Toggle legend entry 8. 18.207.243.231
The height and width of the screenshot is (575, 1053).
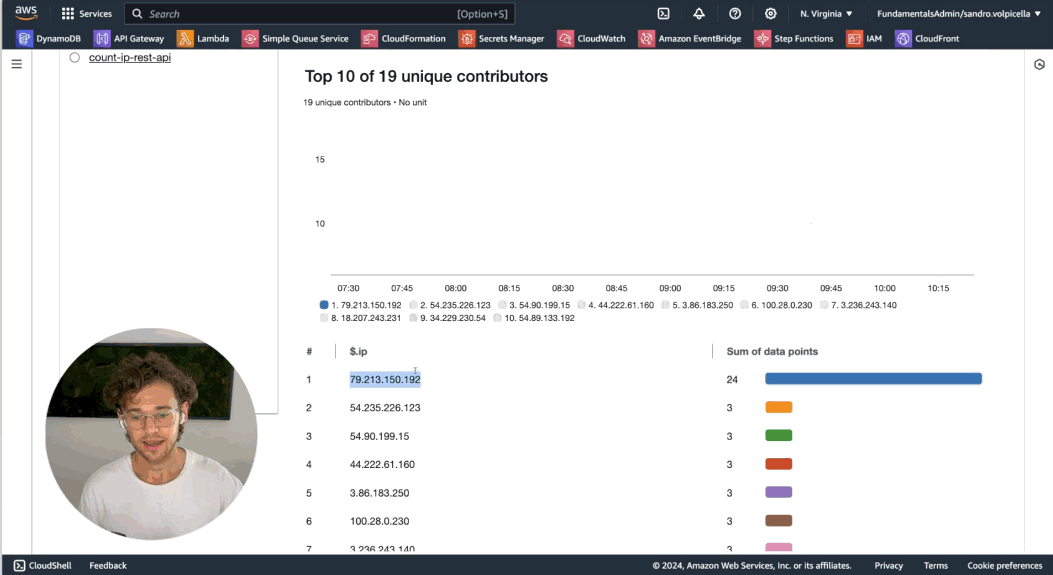[361, 318]
